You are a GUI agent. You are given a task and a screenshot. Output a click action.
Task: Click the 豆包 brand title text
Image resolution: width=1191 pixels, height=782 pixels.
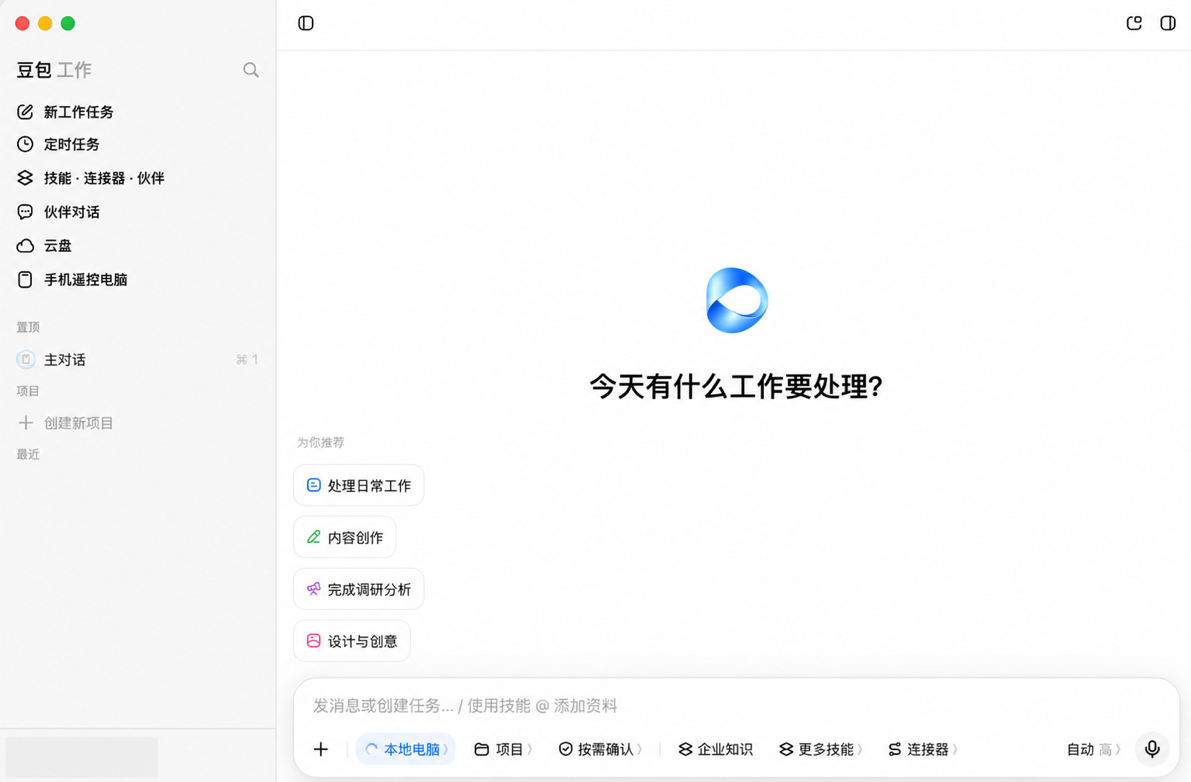34,71
